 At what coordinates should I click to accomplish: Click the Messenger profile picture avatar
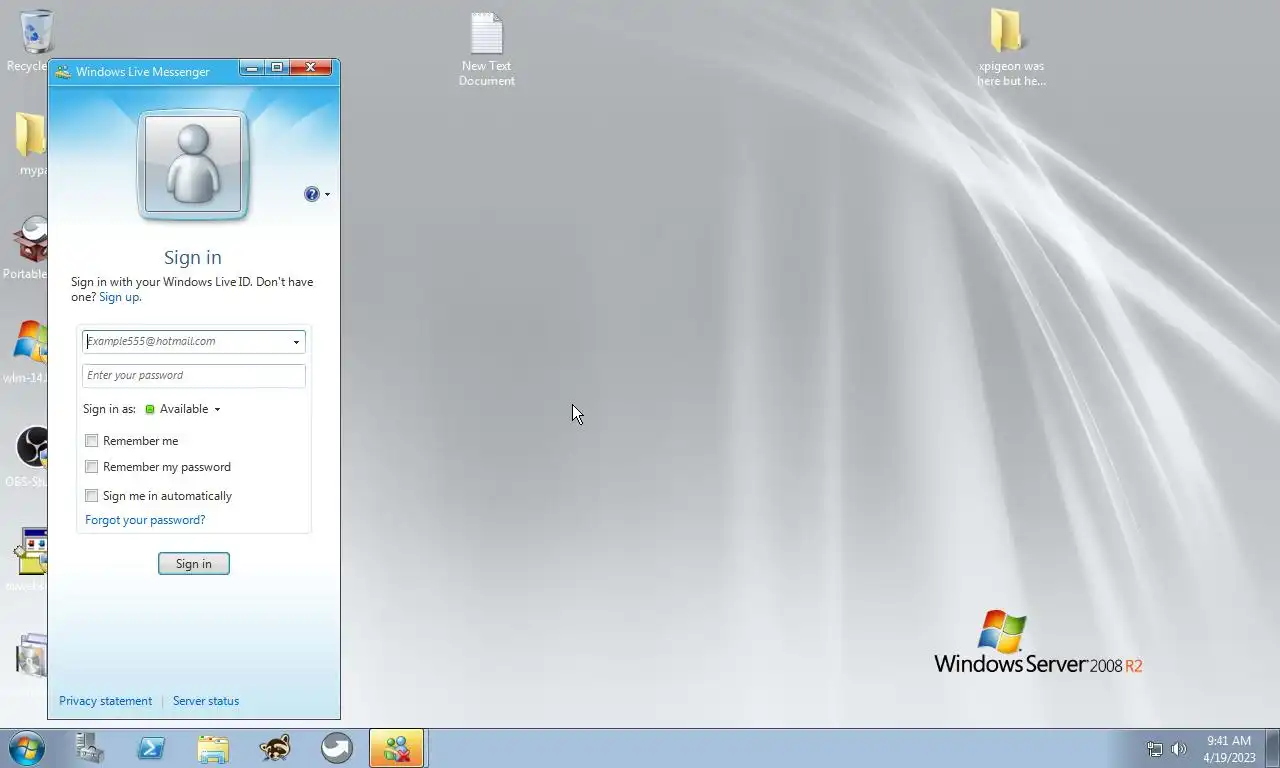(x=193, y=165)
